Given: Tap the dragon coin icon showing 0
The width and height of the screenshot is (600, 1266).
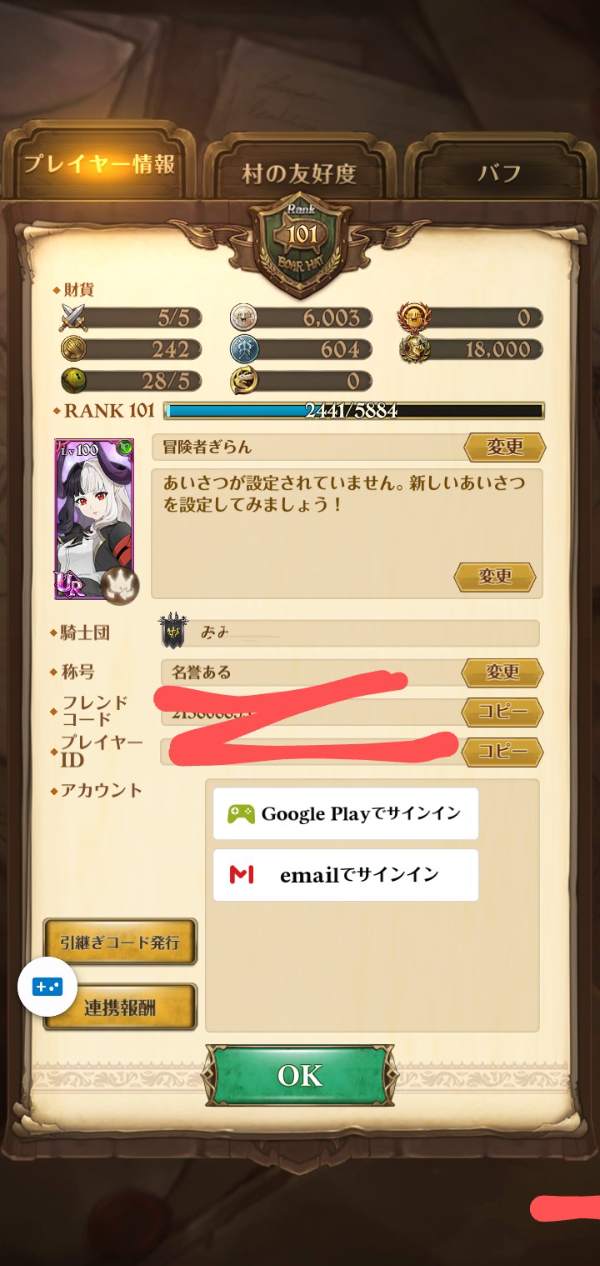Looking at the screenshot, I should pos(244,381).
